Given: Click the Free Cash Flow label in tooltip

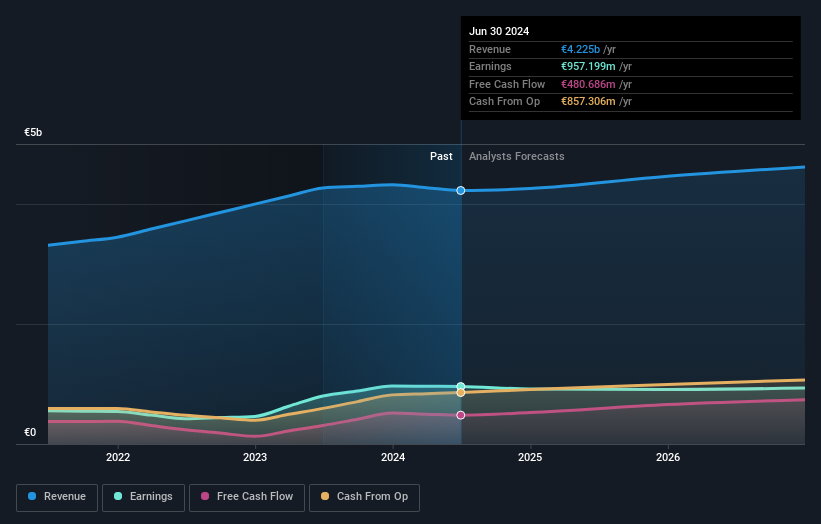Looking at the screenshot, I should (x=507, y=84).
